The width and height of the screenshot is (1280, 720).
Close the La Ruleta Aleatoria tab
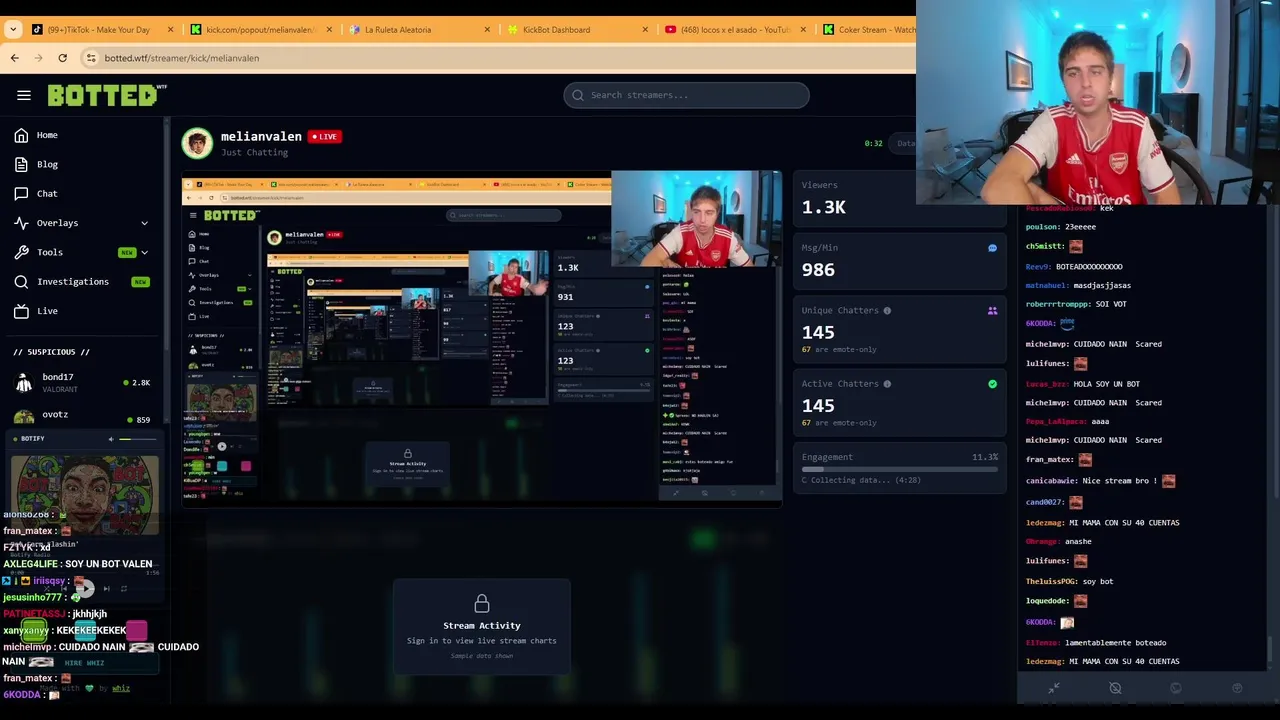point(487,30)
